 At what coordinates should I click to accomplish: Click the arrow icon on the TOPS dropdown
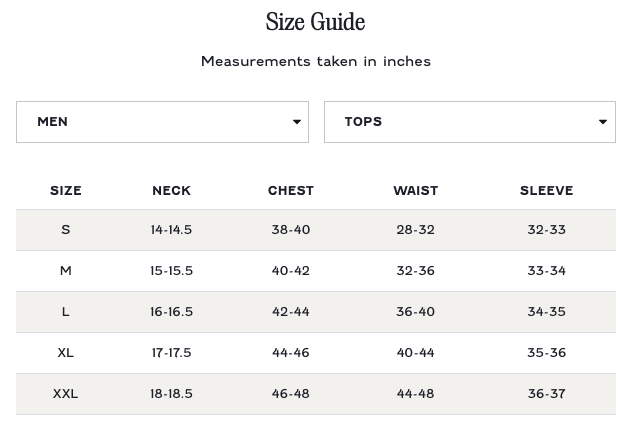603,122
